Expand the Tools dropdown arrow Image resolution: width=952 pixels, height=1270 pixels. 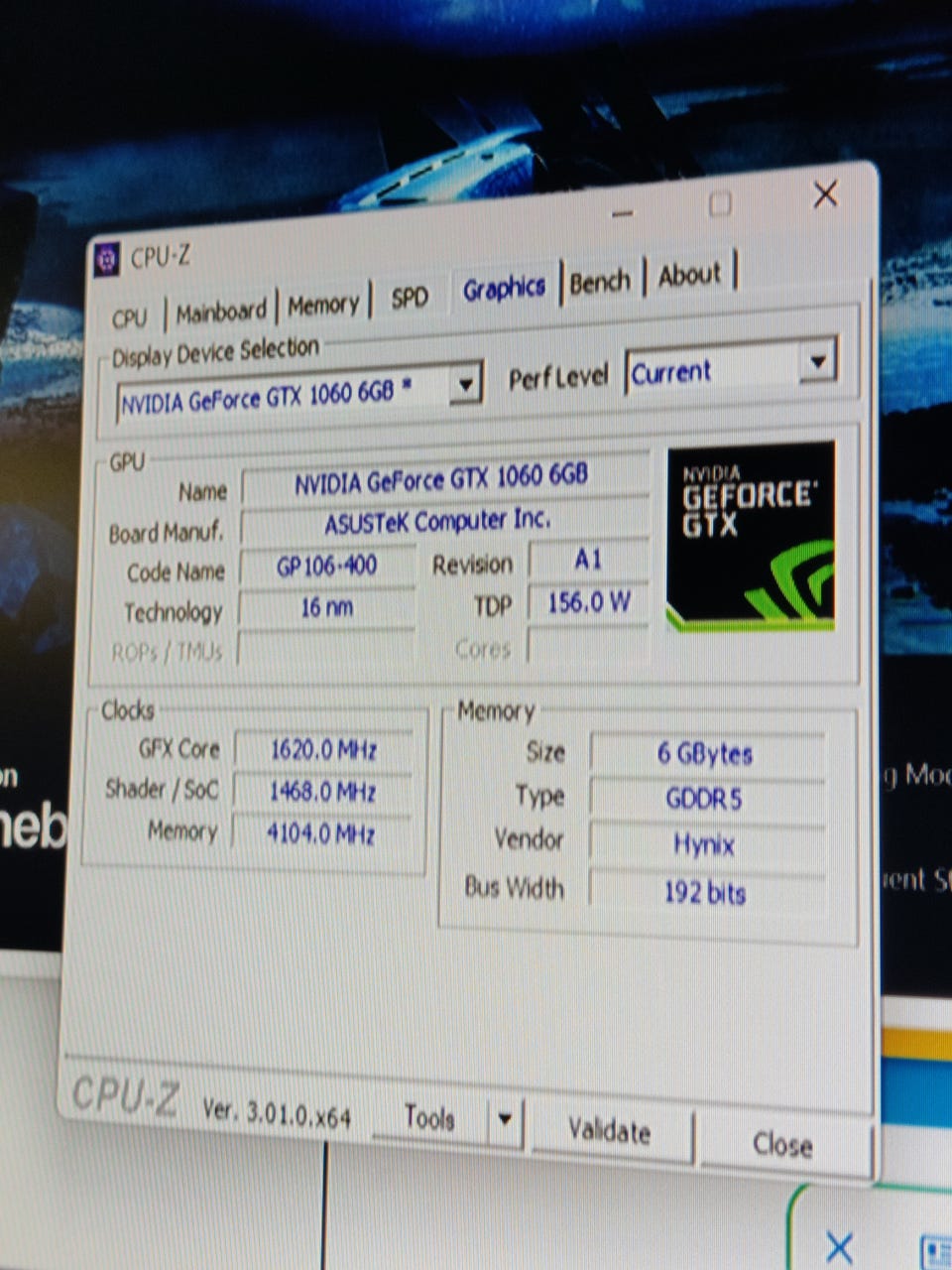coord(505,1121)
